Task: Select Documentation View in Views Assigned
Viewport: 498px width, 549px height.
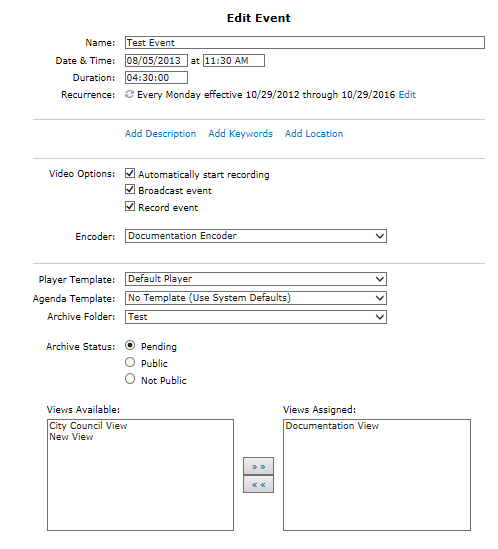Action: click(x=332, y=426)
